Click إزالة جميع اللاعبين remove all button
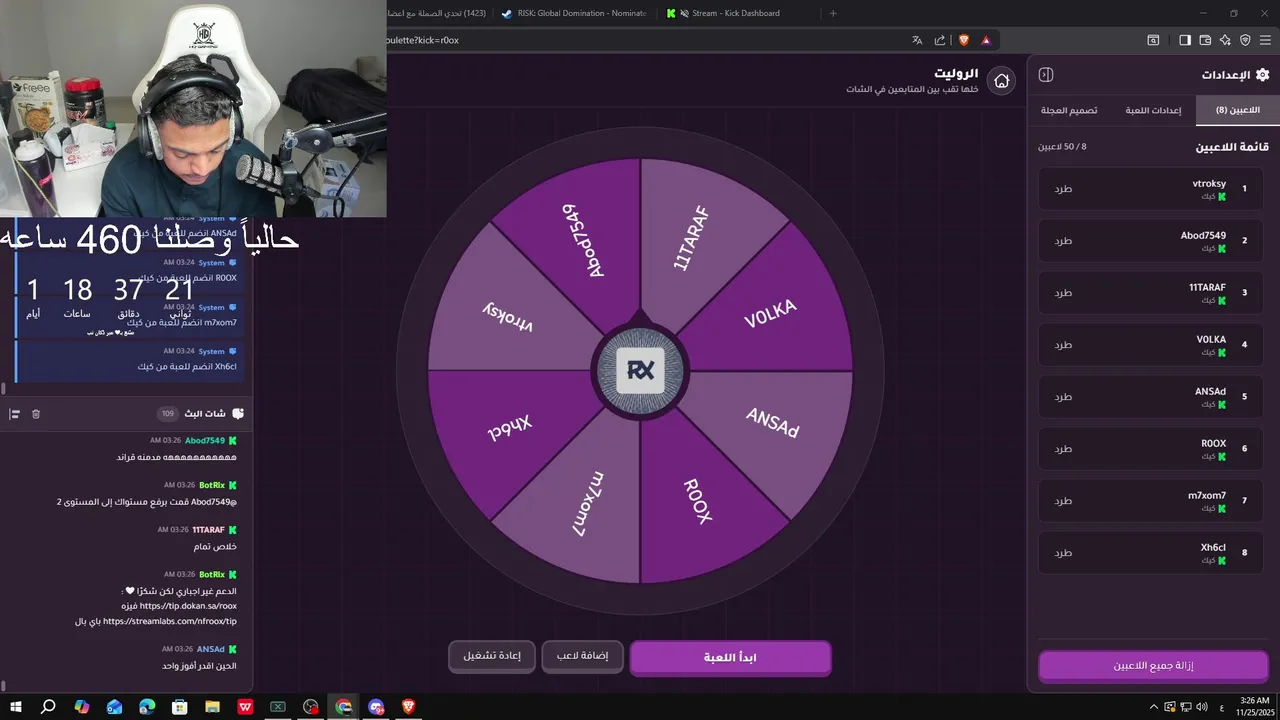 (1153, 665)
